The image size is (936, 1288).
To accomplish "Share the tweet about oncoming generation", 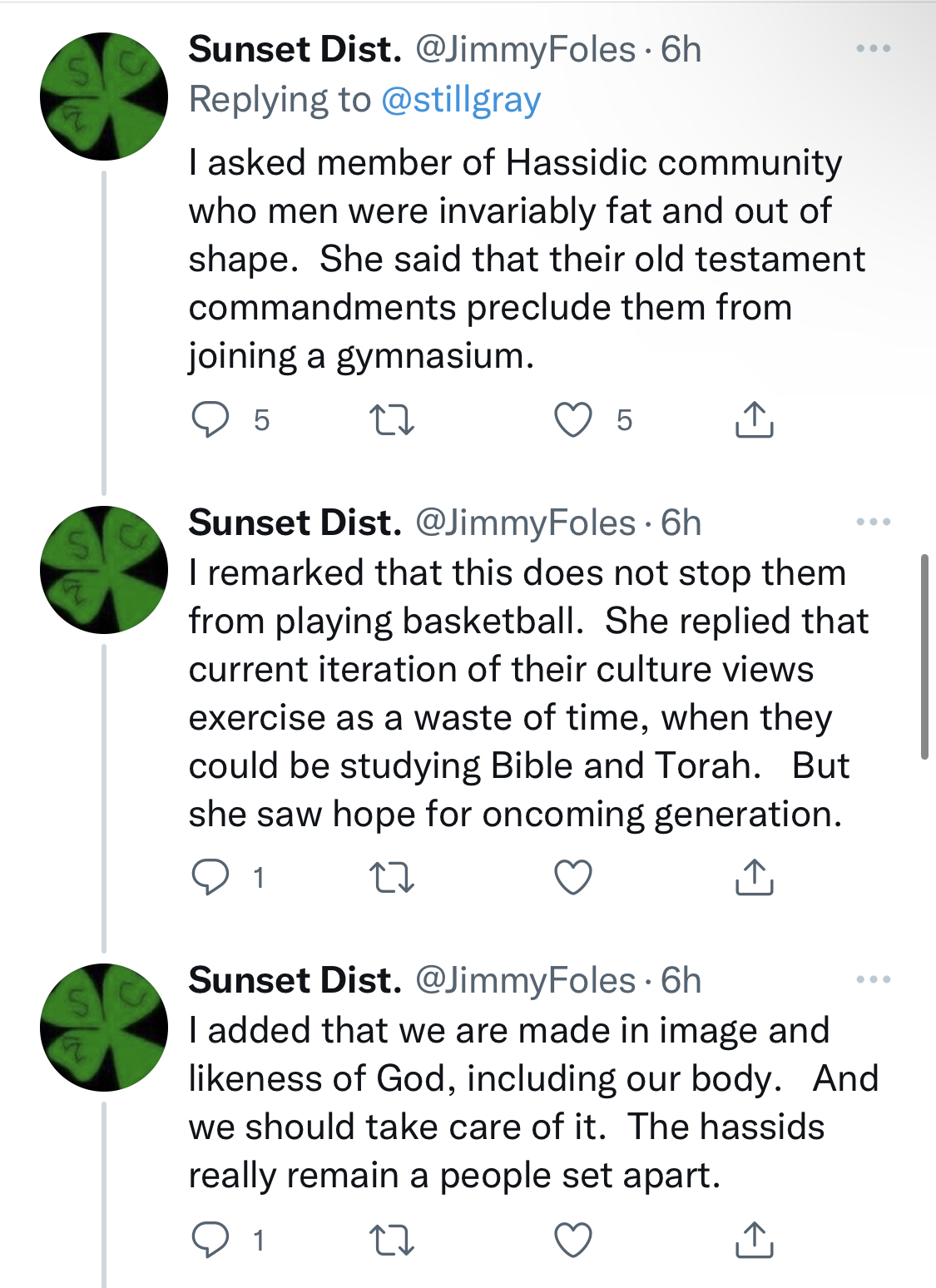I will pos(754,877).
